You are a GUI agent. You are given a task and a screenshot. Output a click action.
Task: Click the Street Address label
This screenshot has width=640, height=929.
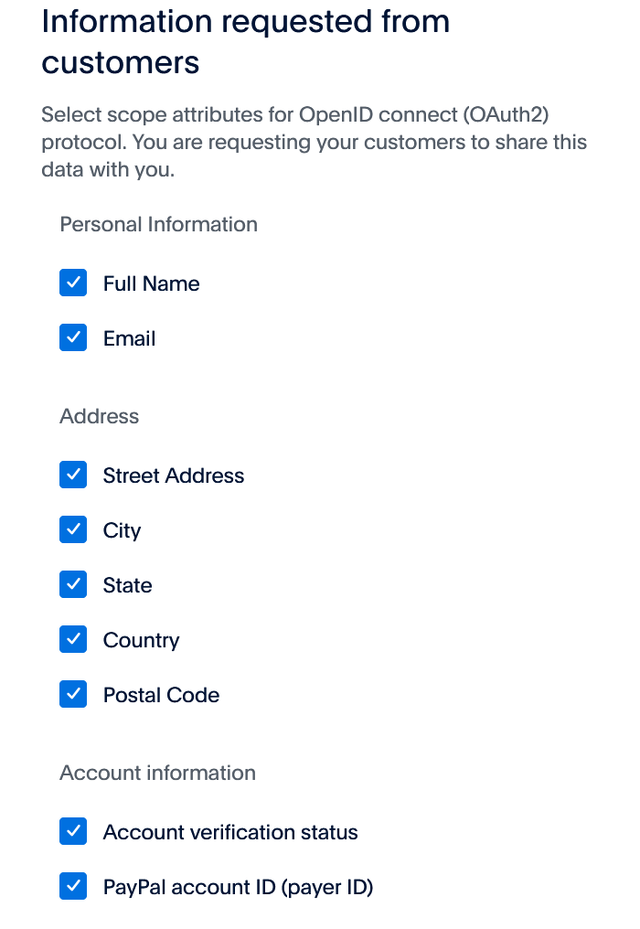tap(173, 475)
